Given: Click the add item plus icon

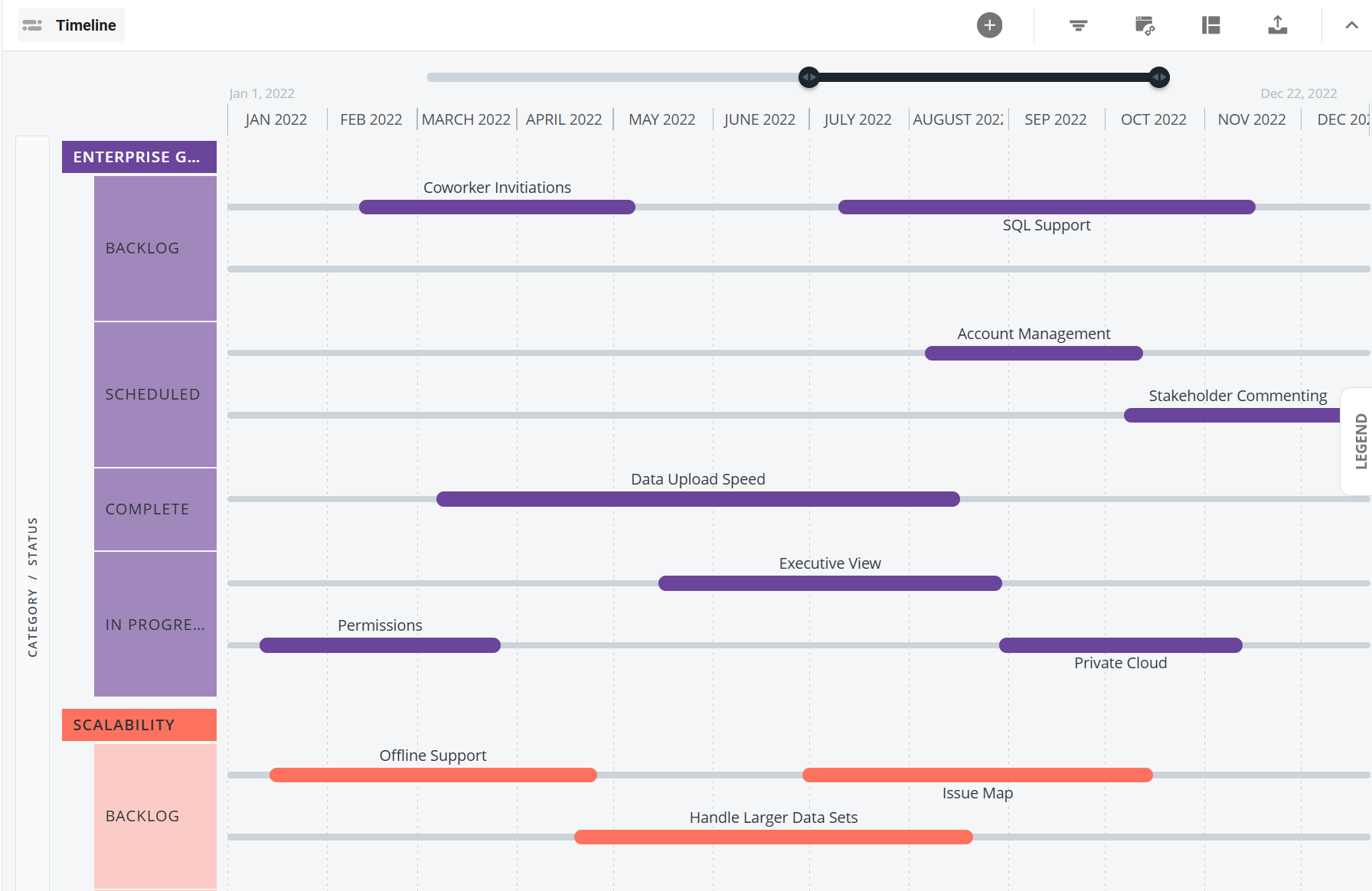Looking at the screenshot, I should pyautogui.click(x=989, y=24).
